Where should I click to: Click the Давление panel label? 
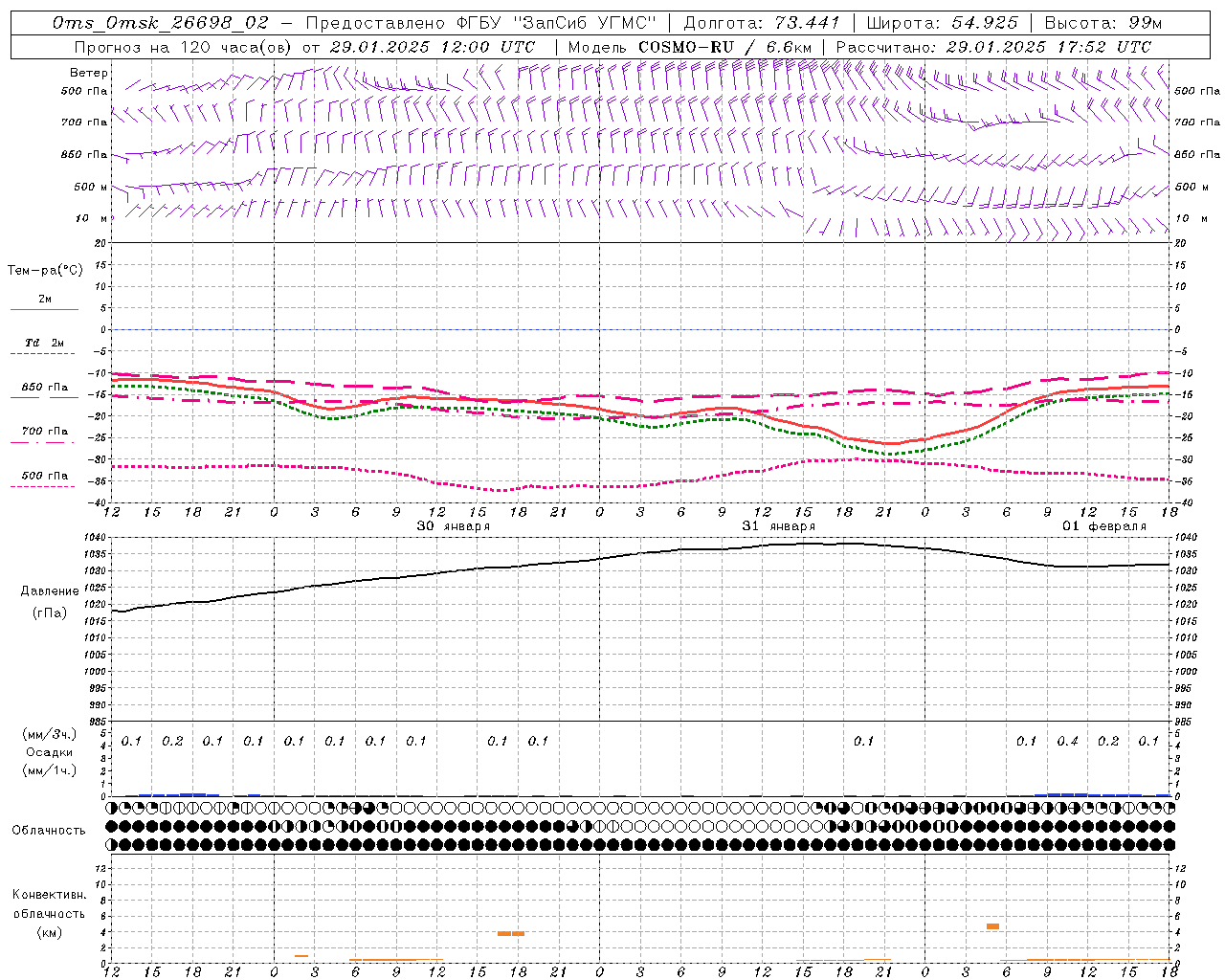(x=50, y=590)
